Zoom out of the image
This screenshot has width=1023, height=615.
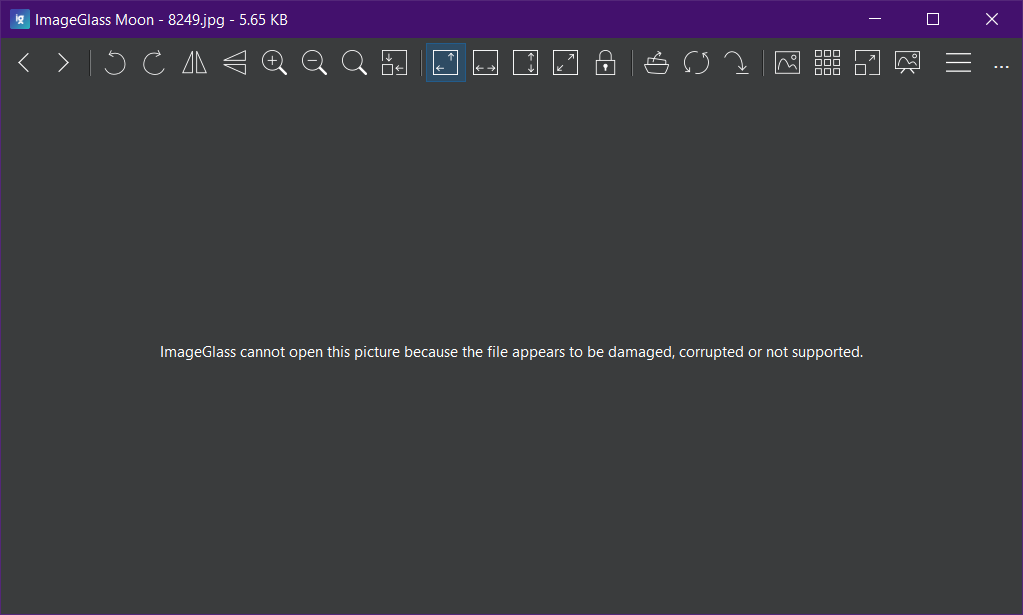[314, 62]
